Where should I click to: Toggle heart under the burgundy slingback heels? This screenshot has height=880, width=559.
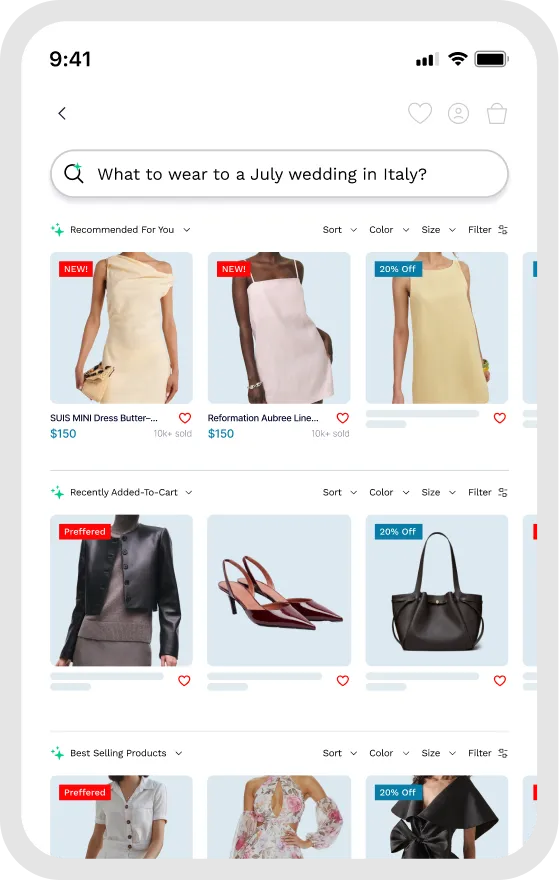[x=342, y=681]
